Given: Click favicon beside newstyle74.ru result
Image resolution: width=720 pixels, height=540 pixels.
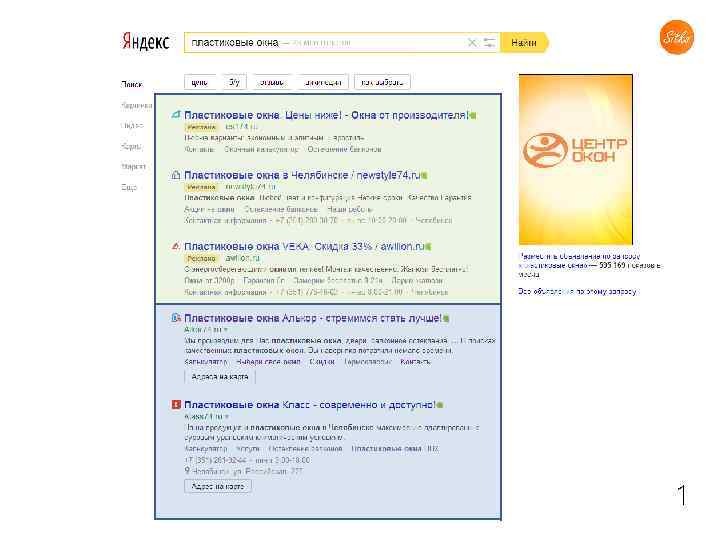Looking at the screenshot, I should tap(176, 175).
